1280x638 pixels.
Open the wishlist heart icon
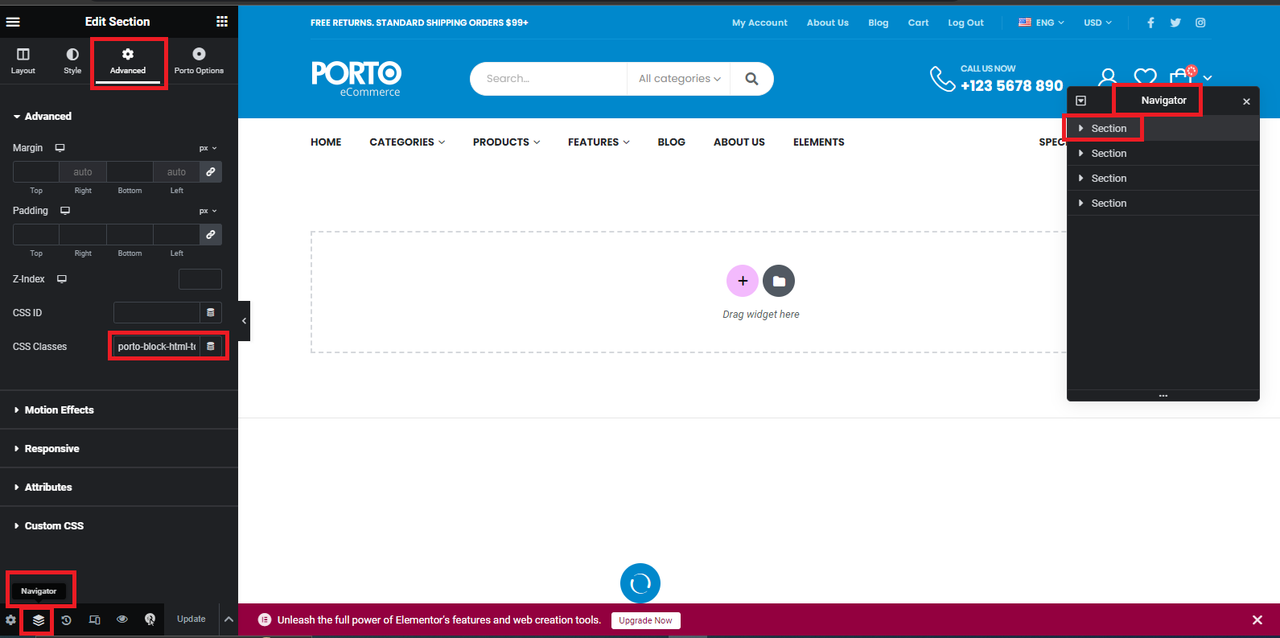tap(1145, 78)
